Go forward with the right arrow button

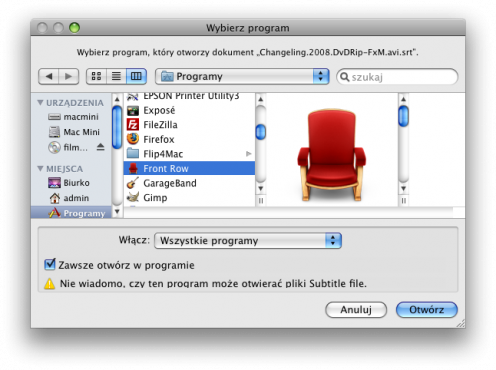tap(69, 76)
